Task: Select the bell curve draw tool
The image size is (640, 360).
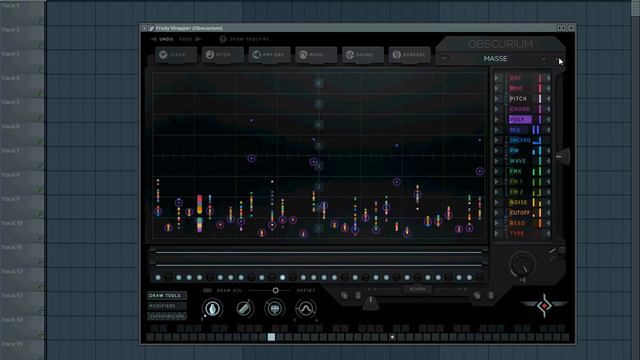Action: (x=306, y=309)
